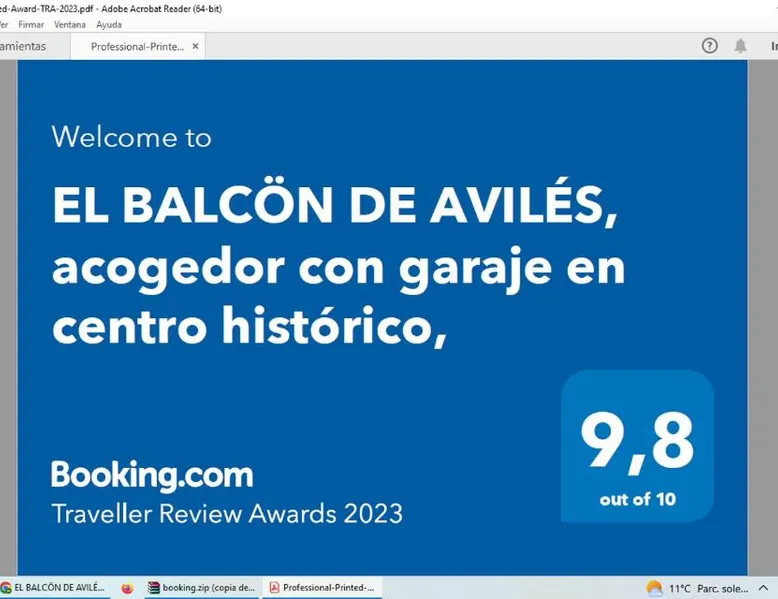Open Firefox from the taskbar

tap(127, 588)
